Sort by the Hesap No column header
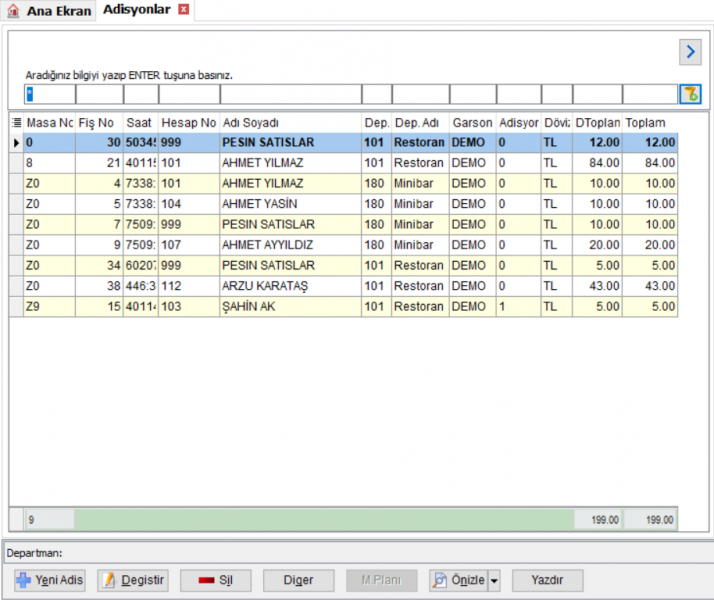 [x=189, y=122]
